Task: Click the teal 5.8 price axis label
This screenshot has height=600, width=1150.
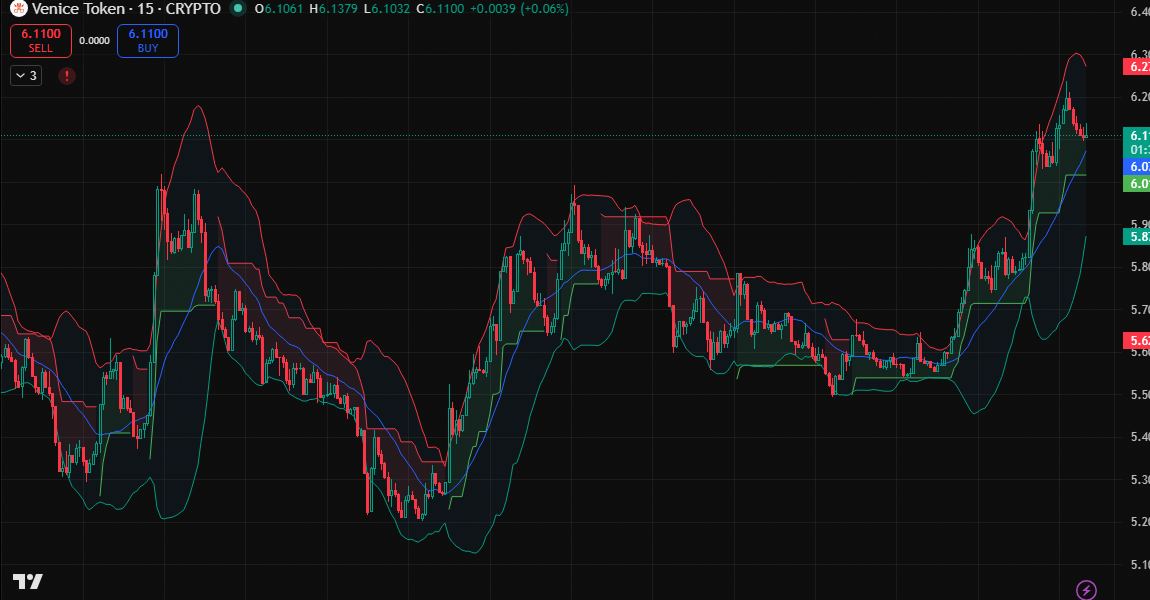Action: (1137, 236)
